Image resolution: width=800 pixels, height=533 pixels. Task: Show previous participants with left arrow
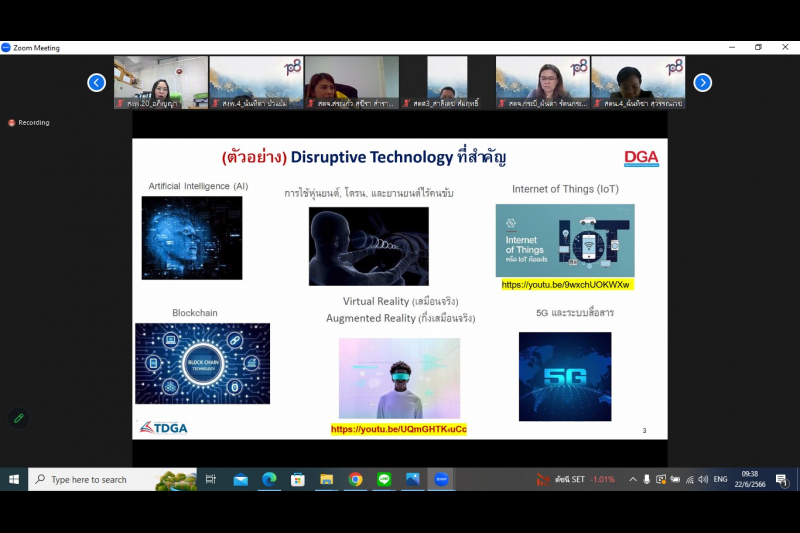96,83
